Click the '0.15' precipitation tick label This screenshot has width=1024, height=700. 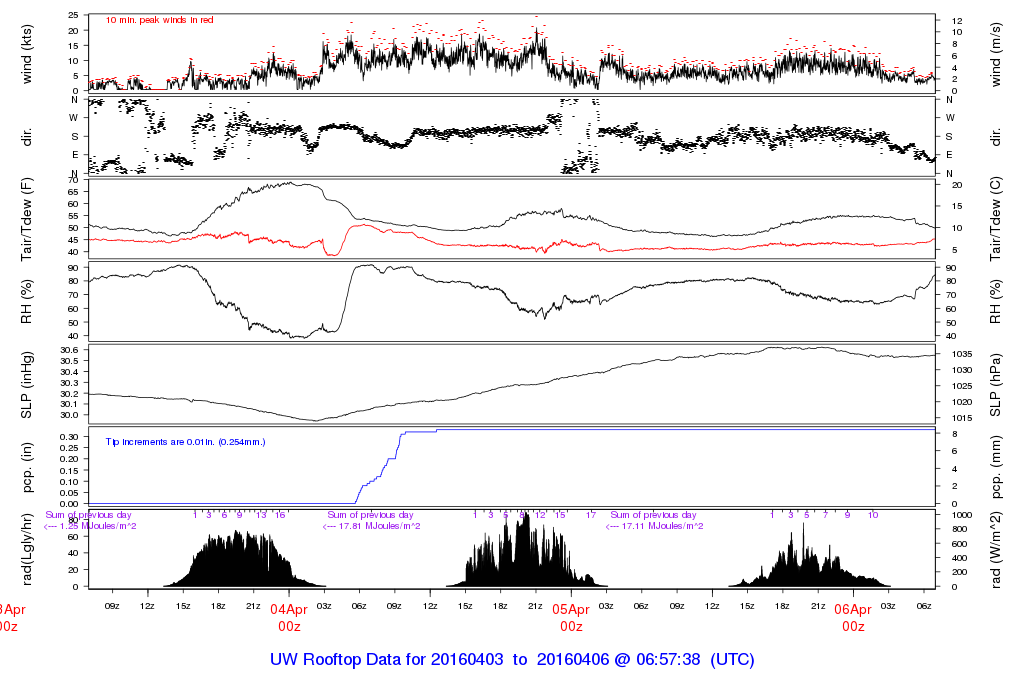(69, 470)
